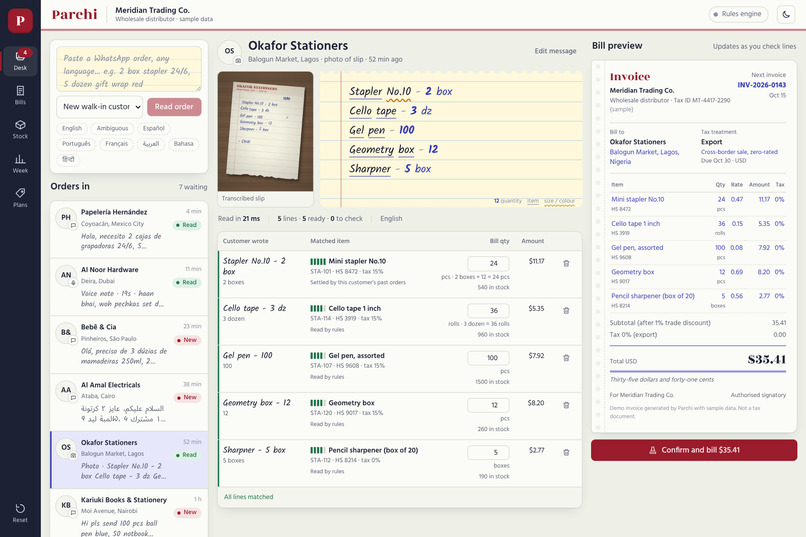Select the Hindi sample chip
Viewport: 806px width, 537px height.
(68, 159)
